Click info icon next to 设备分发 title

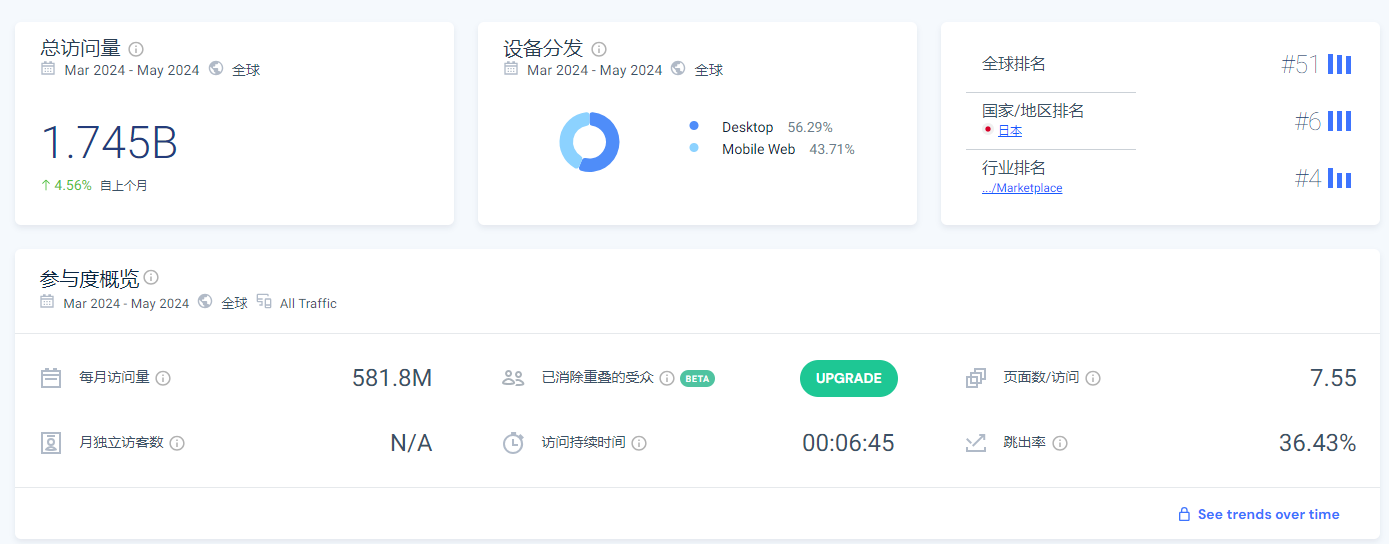tap(599, 49)
